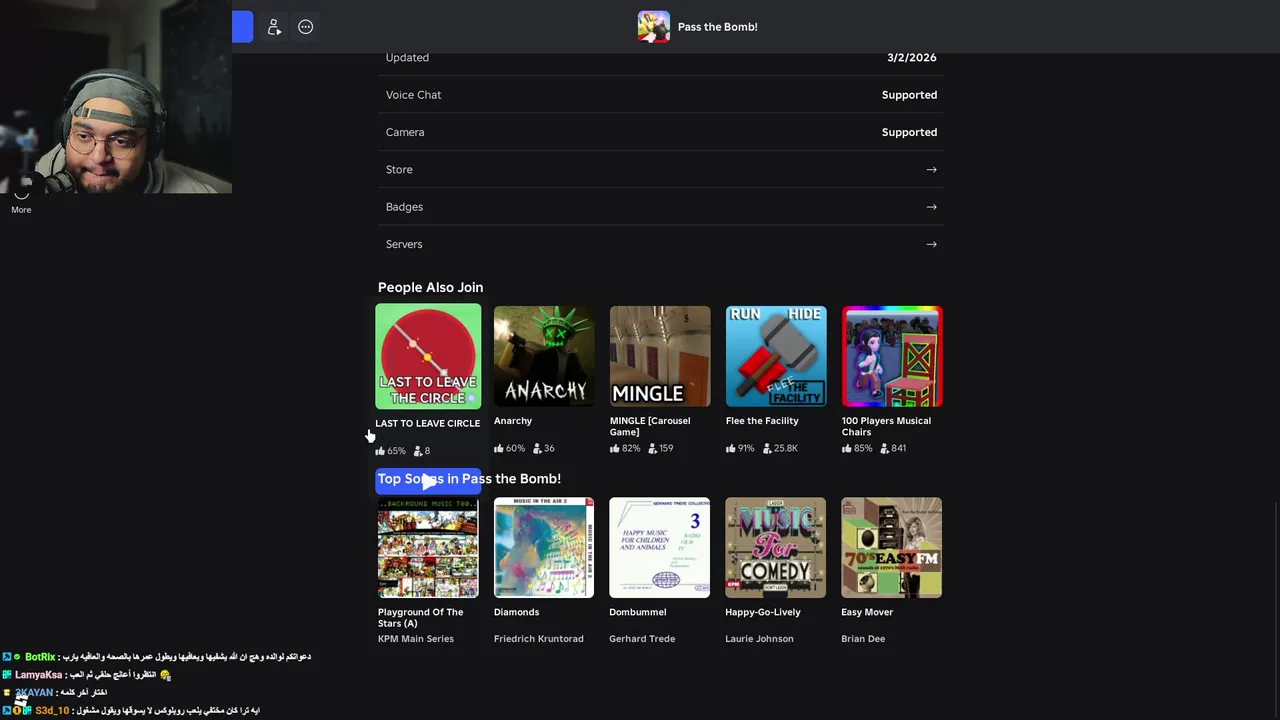Screen dimensions: 1280x720
Task: Click the thumbs-up icon beside 85%
Action: pos(847,448)
